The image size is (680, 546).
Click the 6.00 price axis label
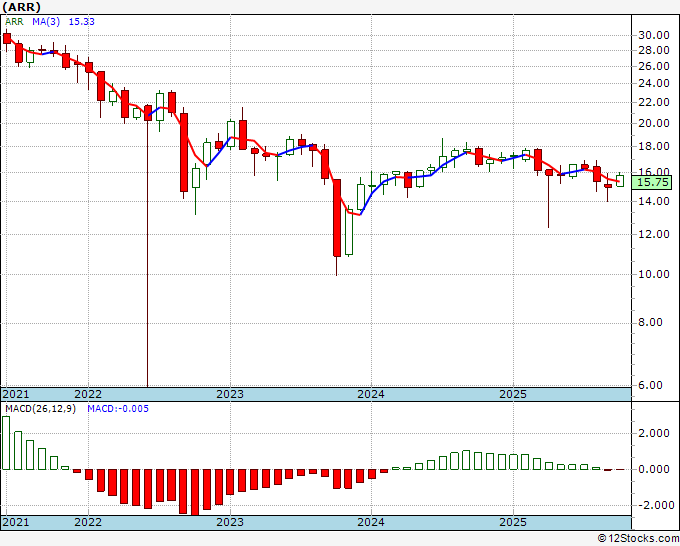[x=657, y=385]
